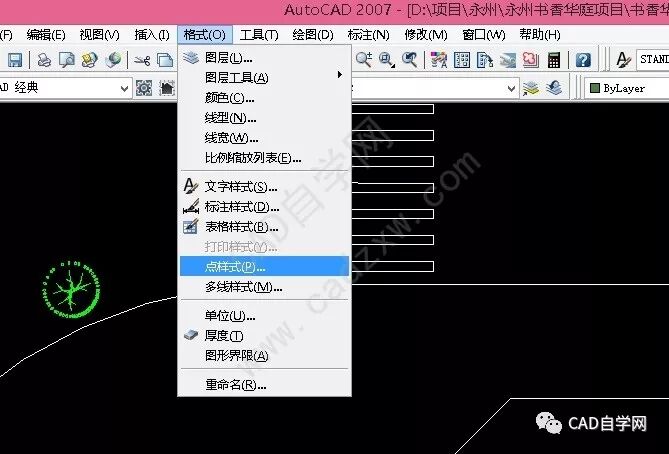Choose 颜色(C)... menu entry
669x454 pixels.
[x=264, y=98]
